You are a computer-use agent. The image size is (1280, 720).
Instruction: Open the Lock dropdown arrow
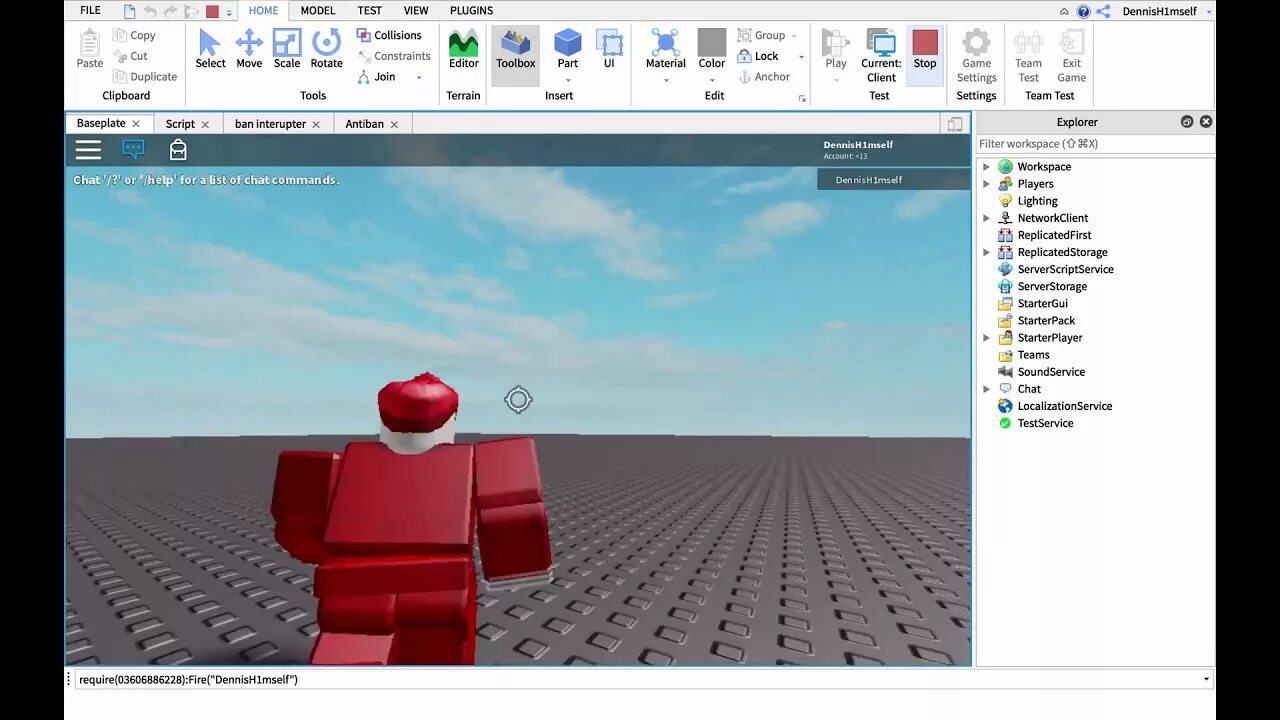801,57
